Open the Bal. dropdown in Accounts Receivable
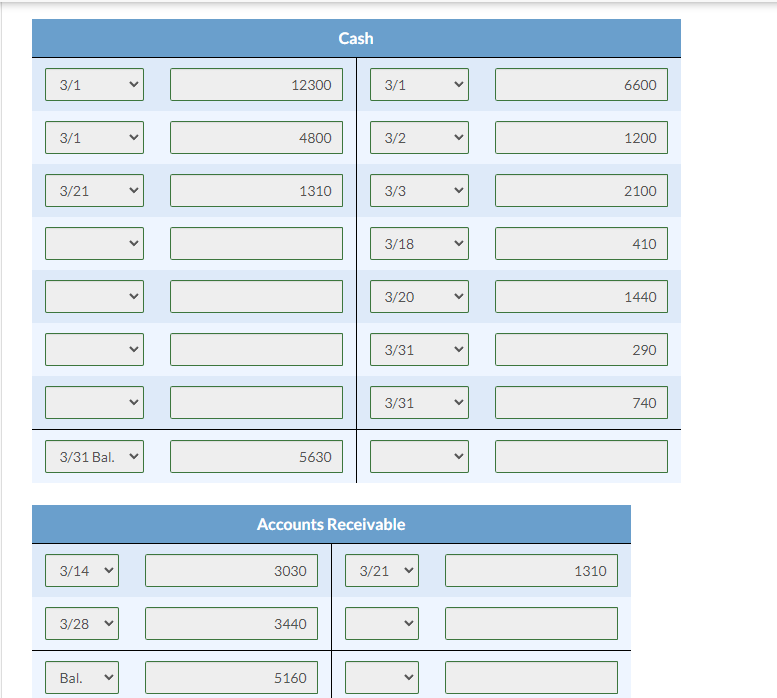 82,678
